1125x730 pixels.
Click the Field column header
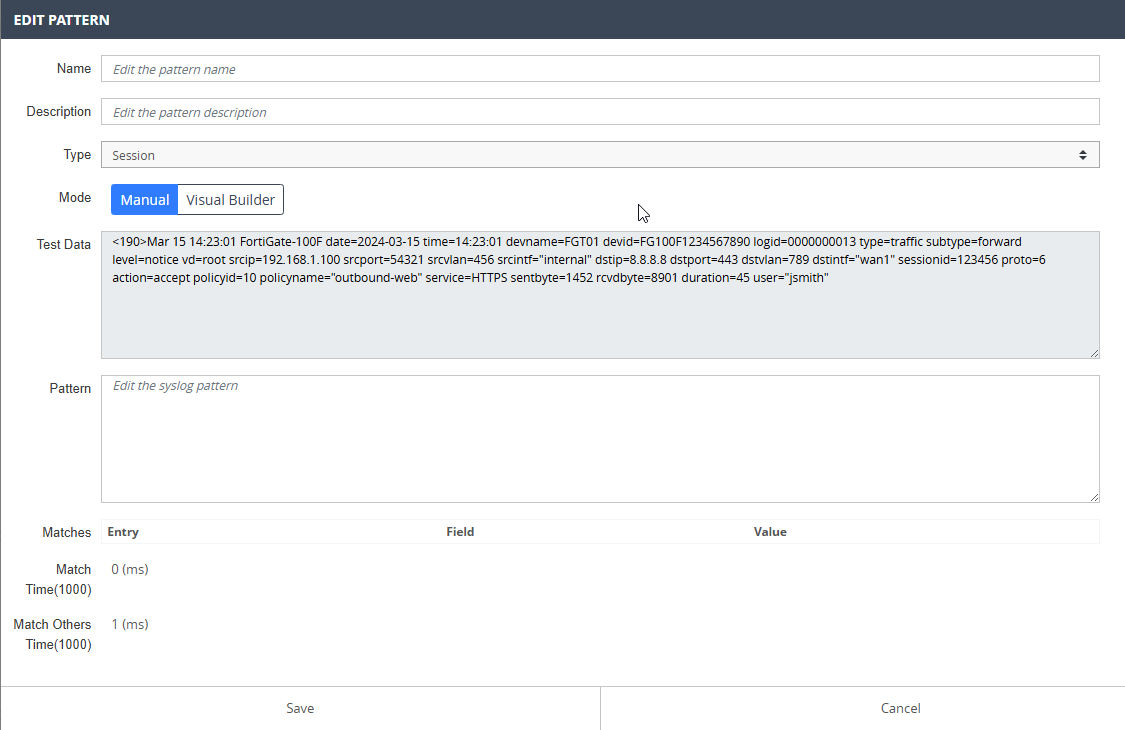point(460,532)
